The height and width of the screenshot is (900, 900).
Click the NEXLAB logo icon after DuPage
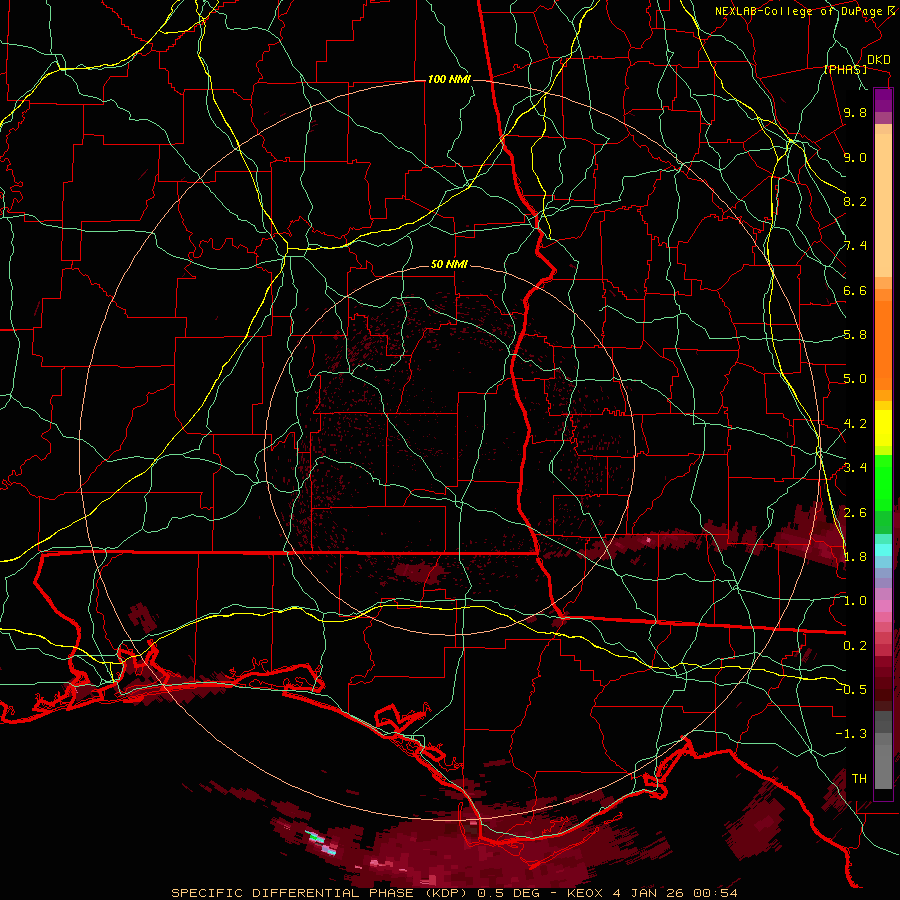[891, 10]
